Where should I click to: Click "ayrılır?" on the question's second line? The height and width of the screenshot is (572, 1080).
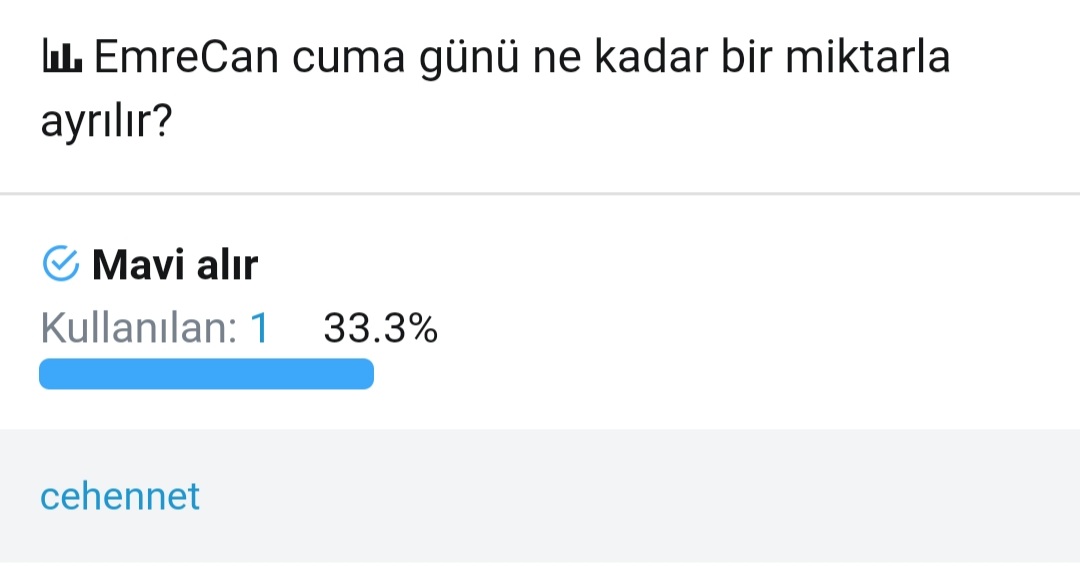point(107,123)
